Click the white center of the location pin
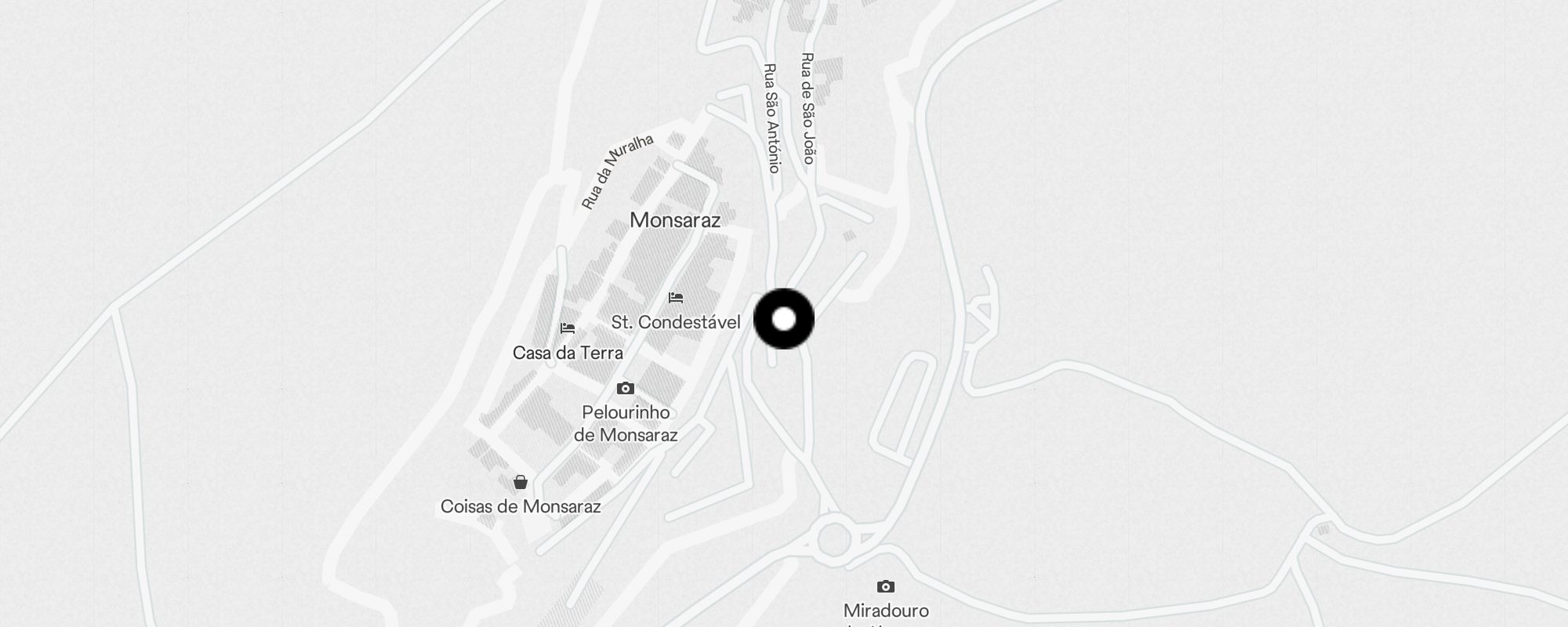The width and height of the screenshot is (1568, 627). click(784, 319)
